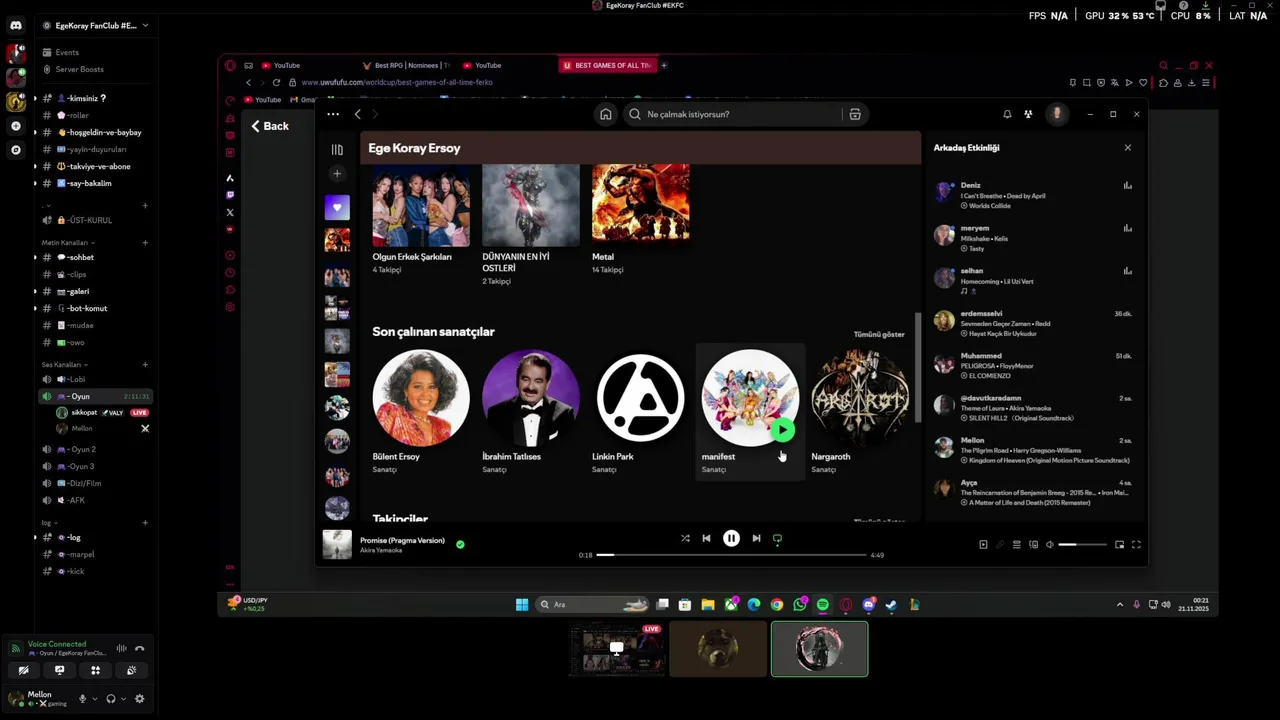Open Spotify home via the house icon
The height and width of the screenshot is (720, 1280).
pyautogui.click(x=606, y=114)
